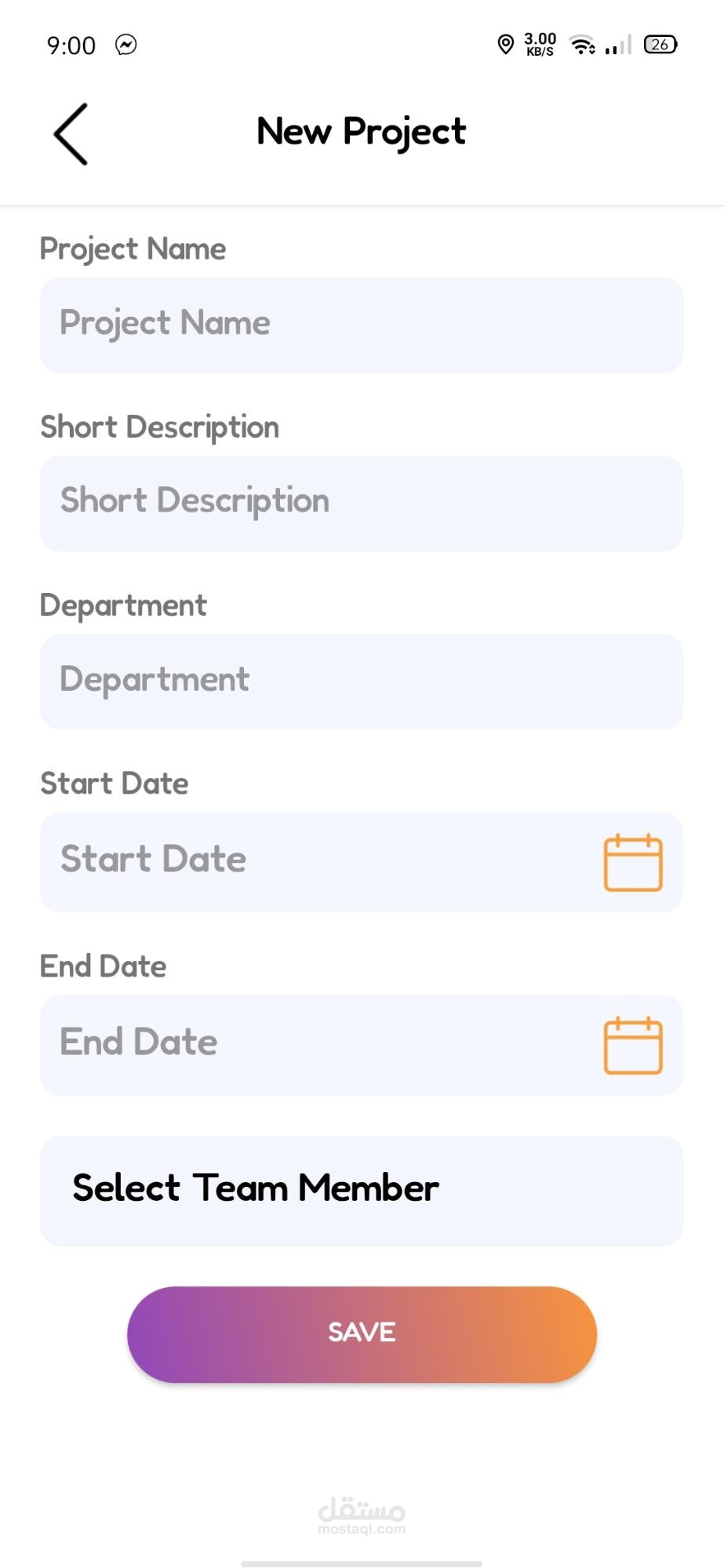The height and width of the screenshot is (1568, 724).
Task: Tap the network speed KB/S indicator
Action: 540,45
